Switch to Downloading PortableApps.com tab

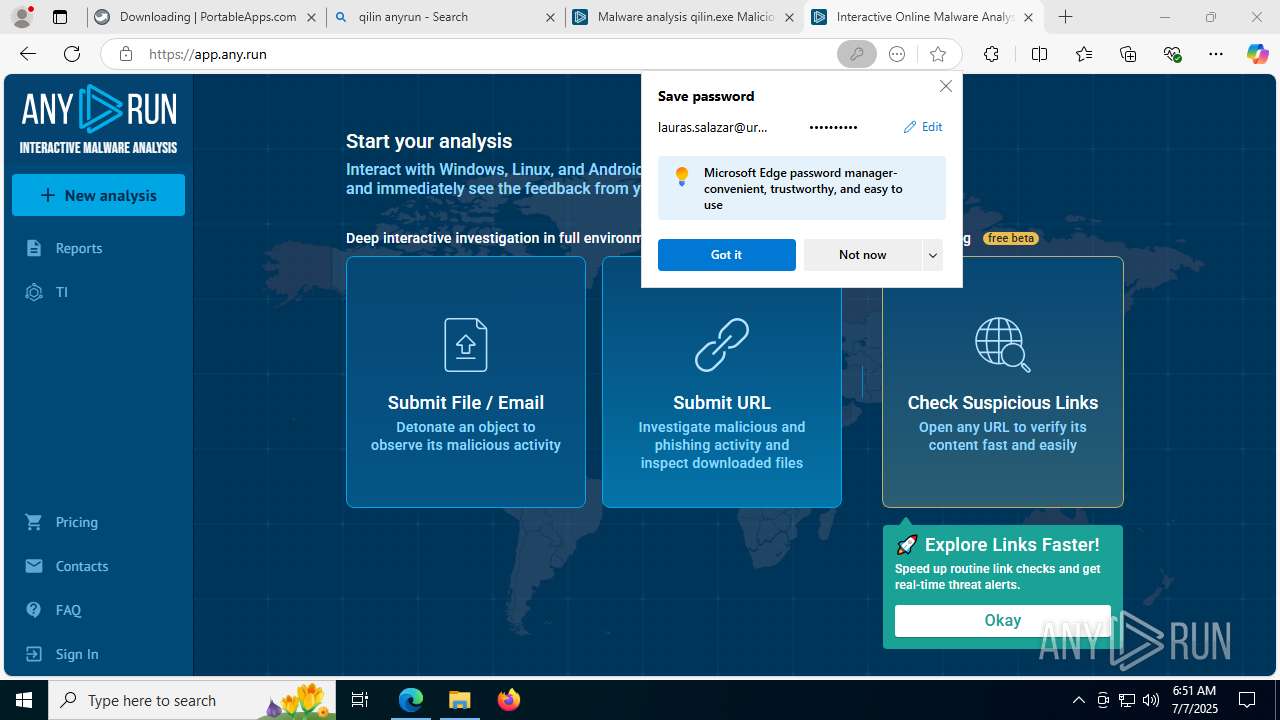207,17
